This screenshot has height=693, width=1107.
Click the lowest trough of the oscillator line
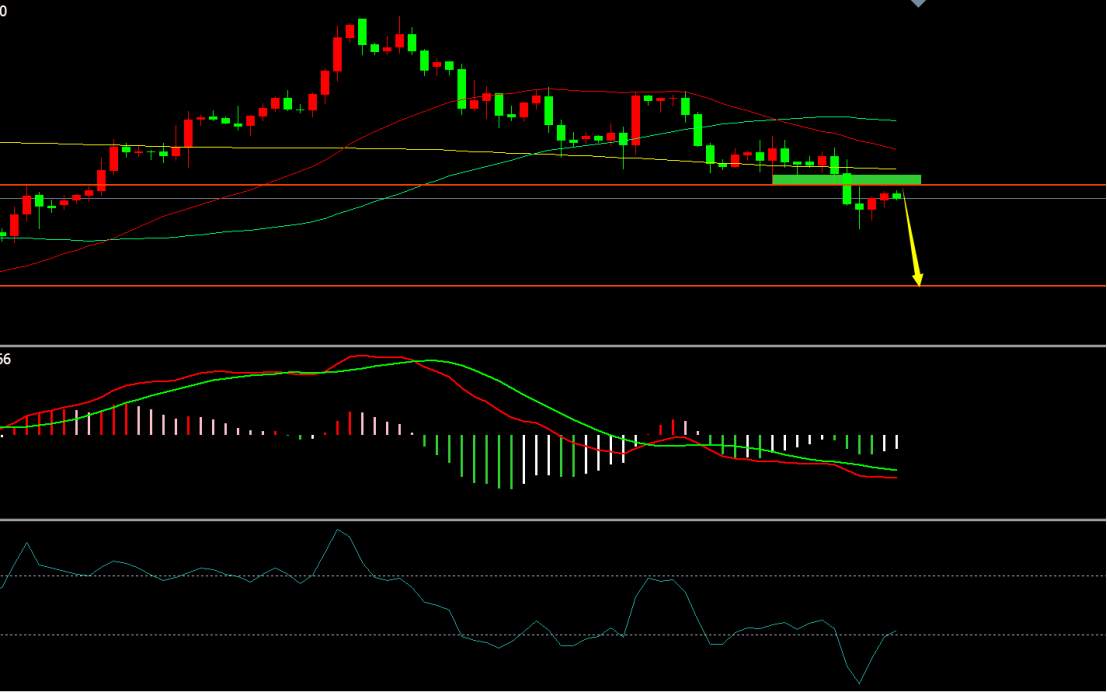[859, 682]
